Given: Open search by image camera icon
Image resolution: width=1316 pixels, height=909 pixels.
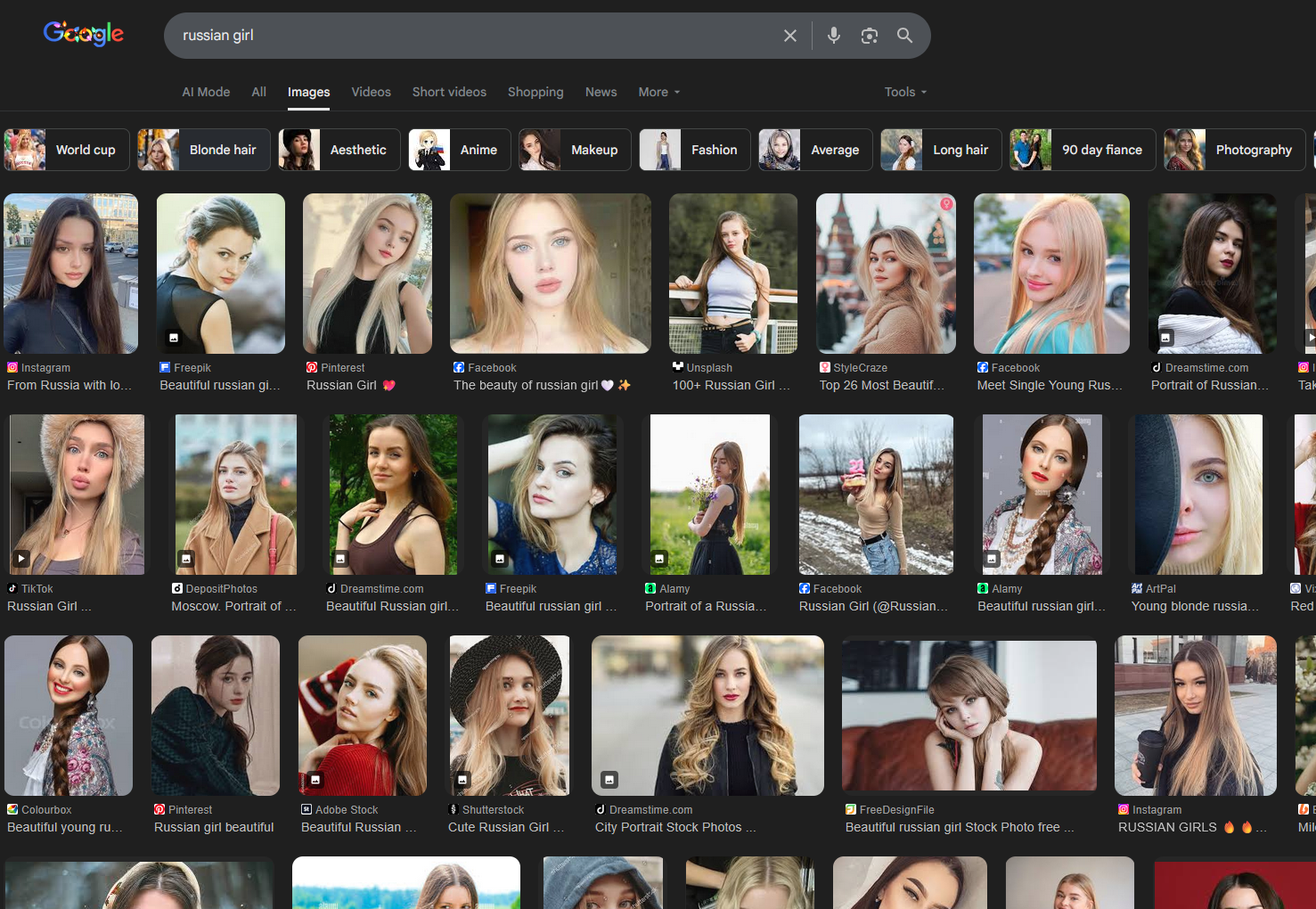Looking at the screenshot, I should coord(870,36).
